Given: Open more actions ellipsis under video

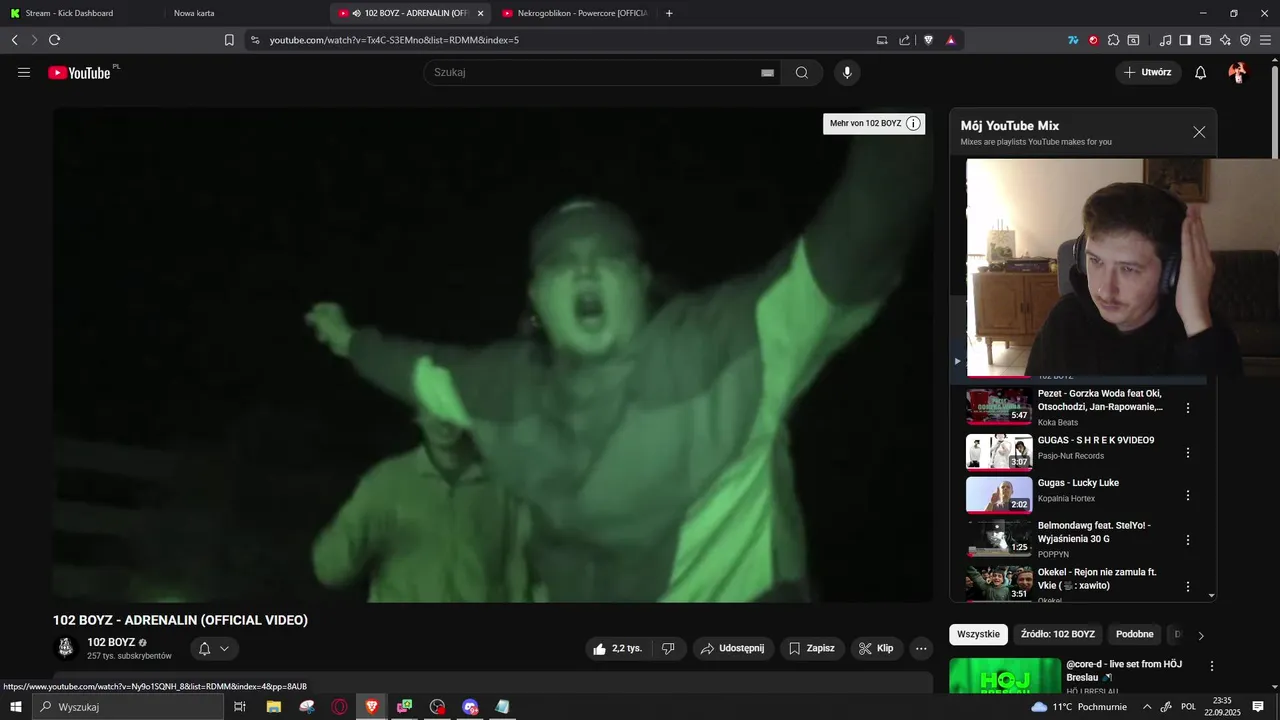Looking at the screenshot, I should click(x=921, y=648).
